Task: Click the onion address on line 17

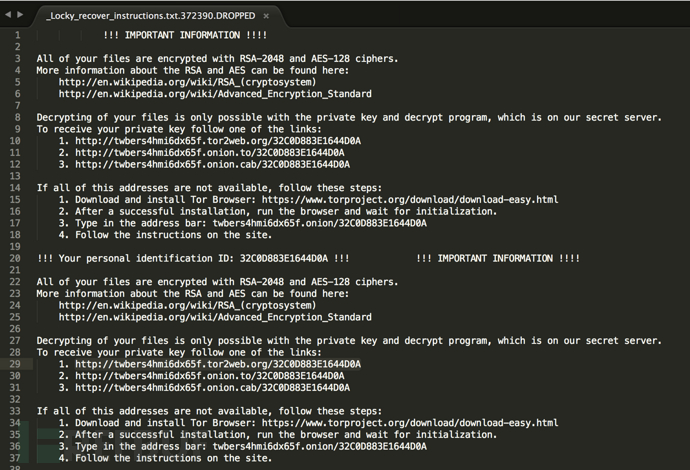Action: coord(319,223)
